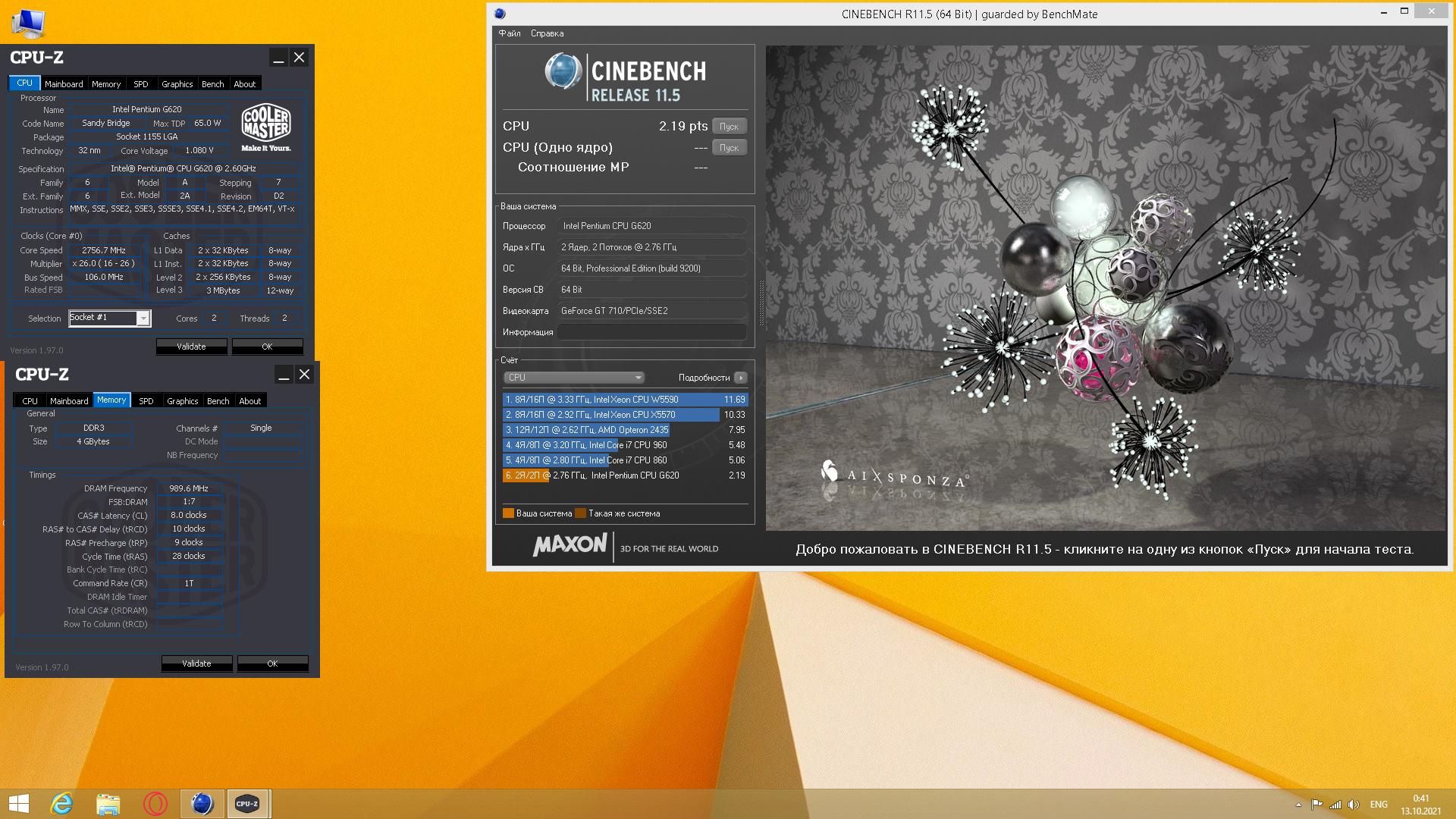1456x819 pixels.
Task: Open the Файл menu in Cinebench
Action: tap(510, 33)
